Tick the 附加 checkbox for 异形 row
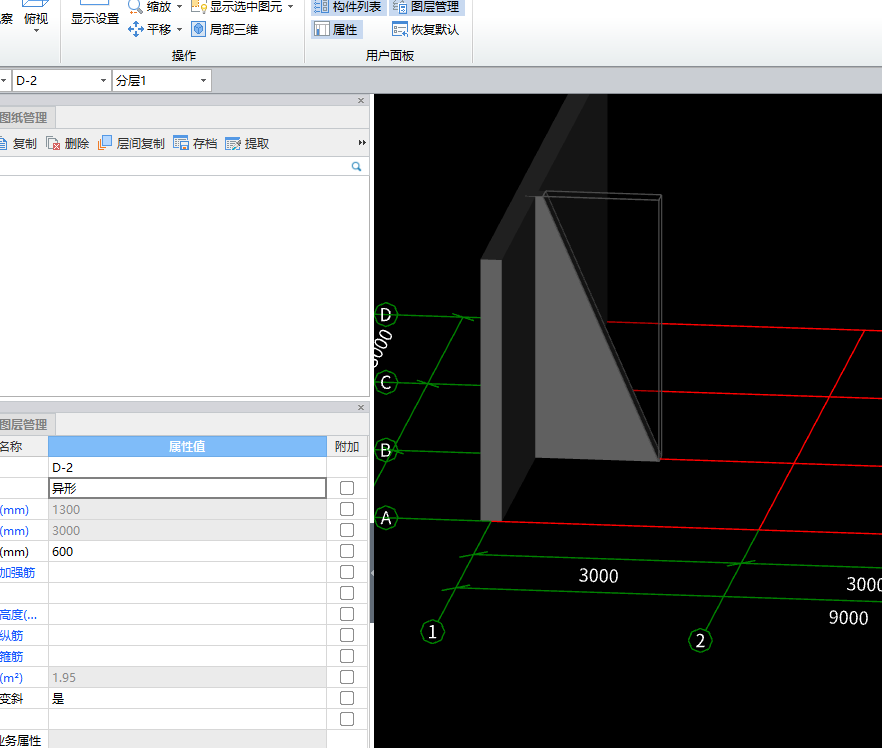Viewport: 882px width, 748px height. coord(347,488)
